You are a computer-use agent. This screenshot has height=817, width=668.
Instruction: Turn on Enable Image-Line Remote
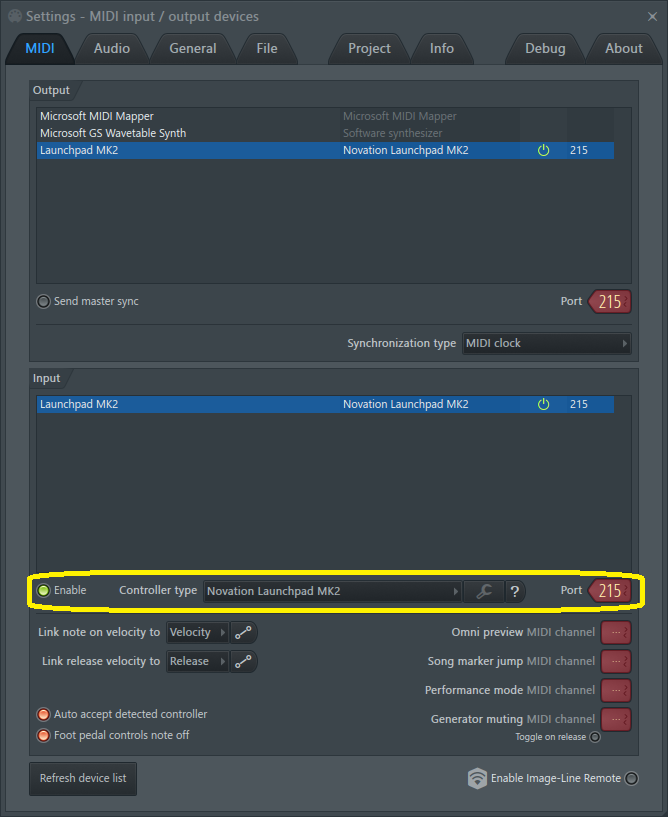(x=632, y=778)
